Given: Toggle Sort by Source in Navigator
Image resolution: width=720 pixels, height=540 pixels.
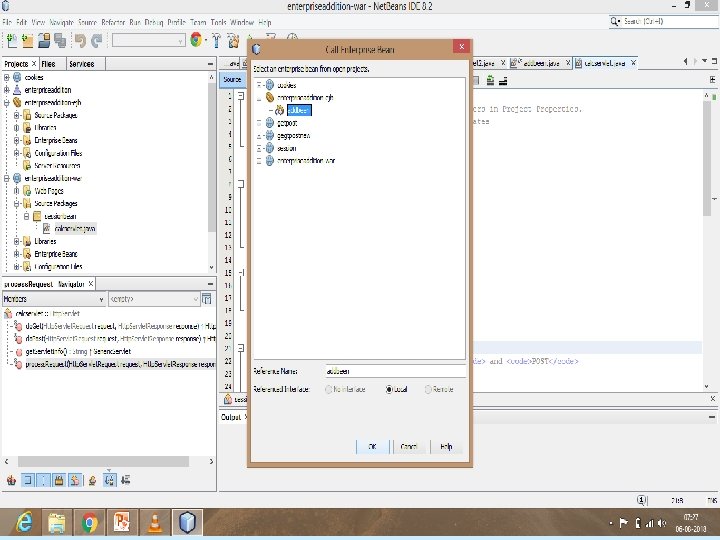Looking at the screenshot, I should click(x=125, y=480).
